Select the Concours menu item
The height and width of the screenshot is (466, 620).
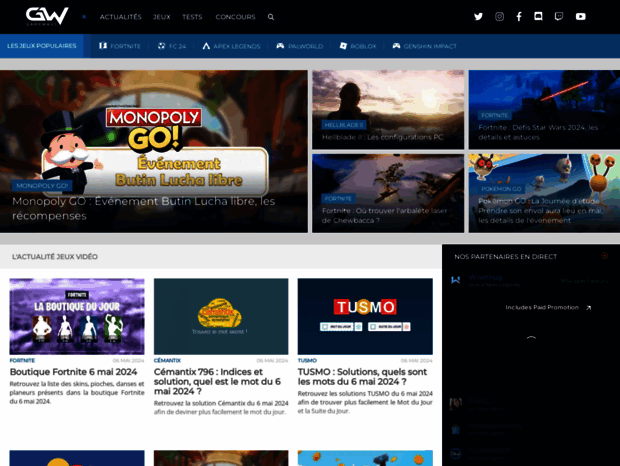click(x=235, y=17)
